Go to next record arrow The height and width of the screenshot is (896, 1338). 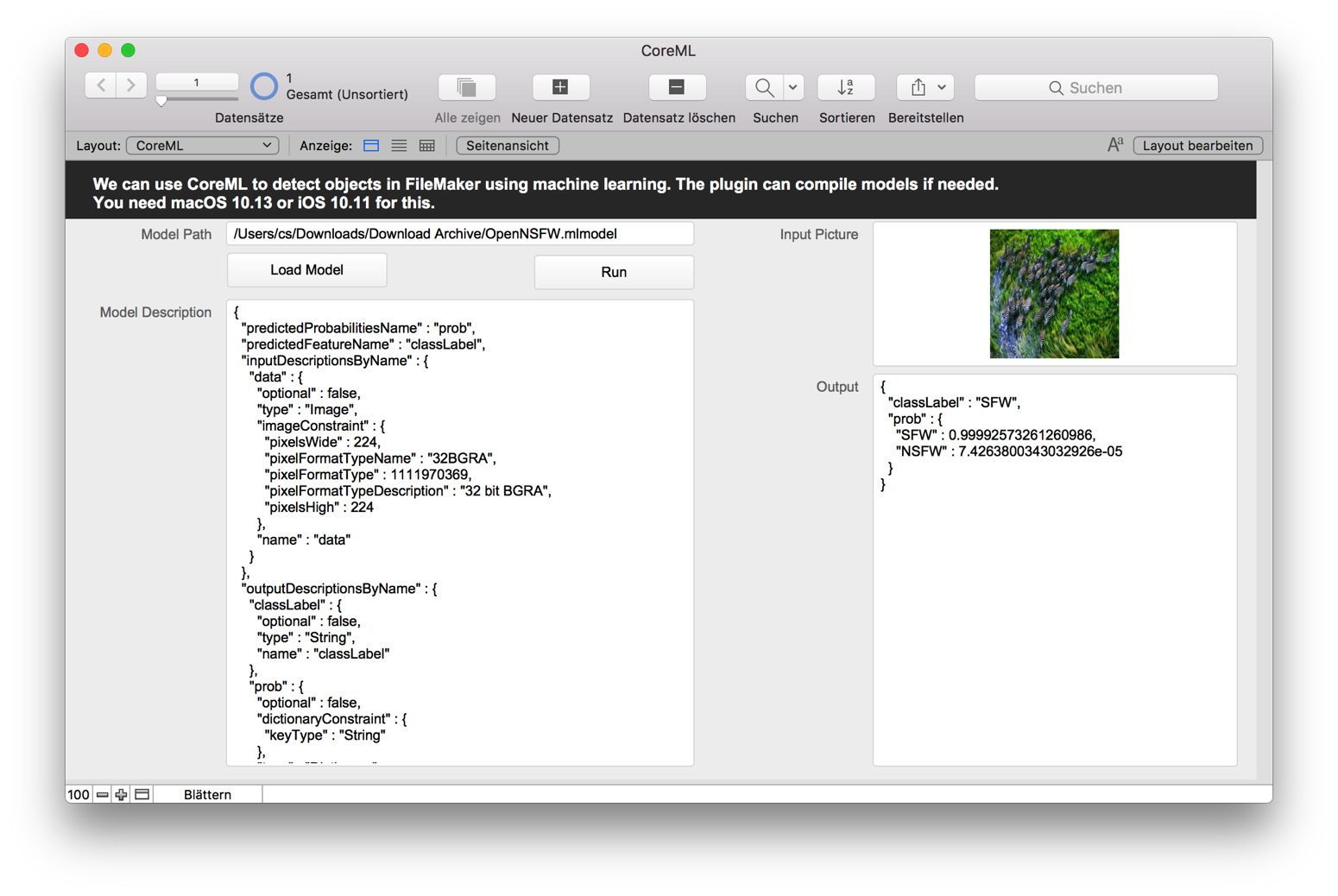[131, 85]
